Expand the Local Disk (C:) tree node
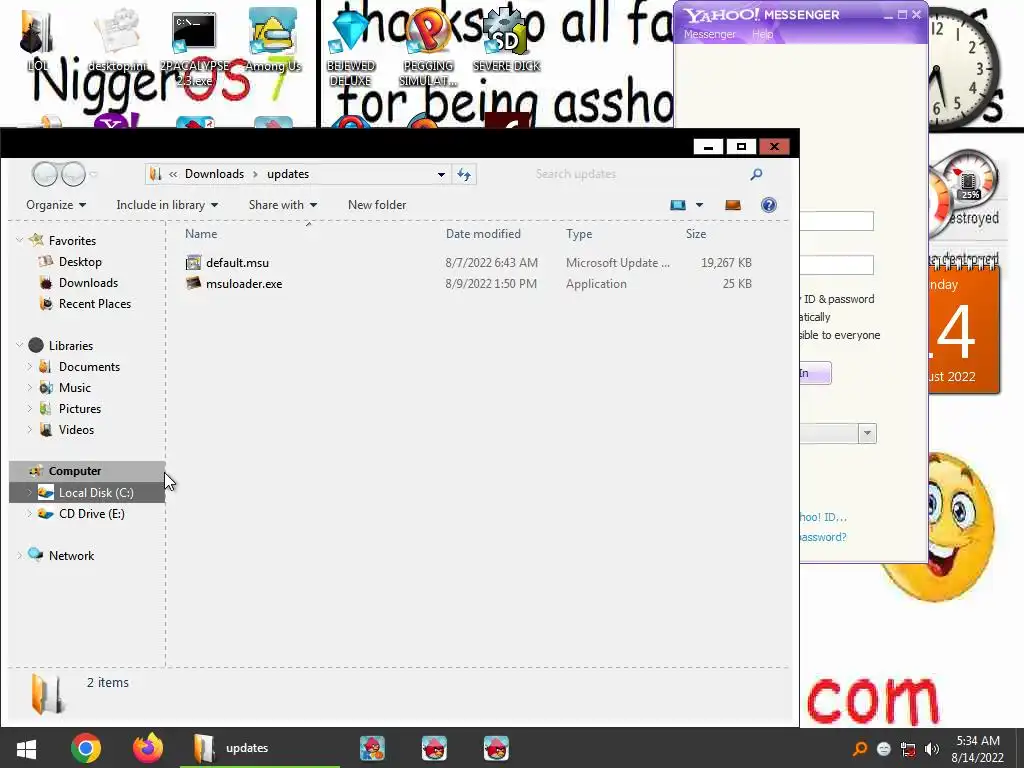This screenshot has width=1024, height=768. (29, 492)
